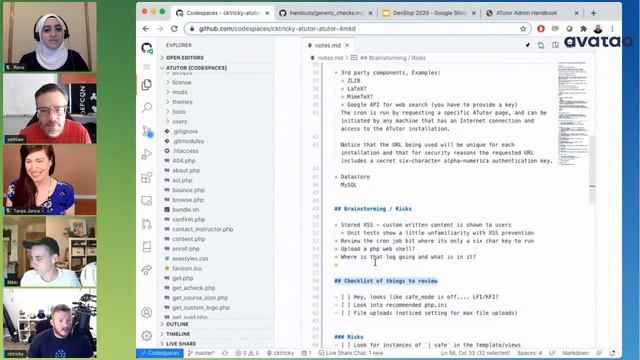
Task: Click the editor minimap
Action: [x=573, y=113]
